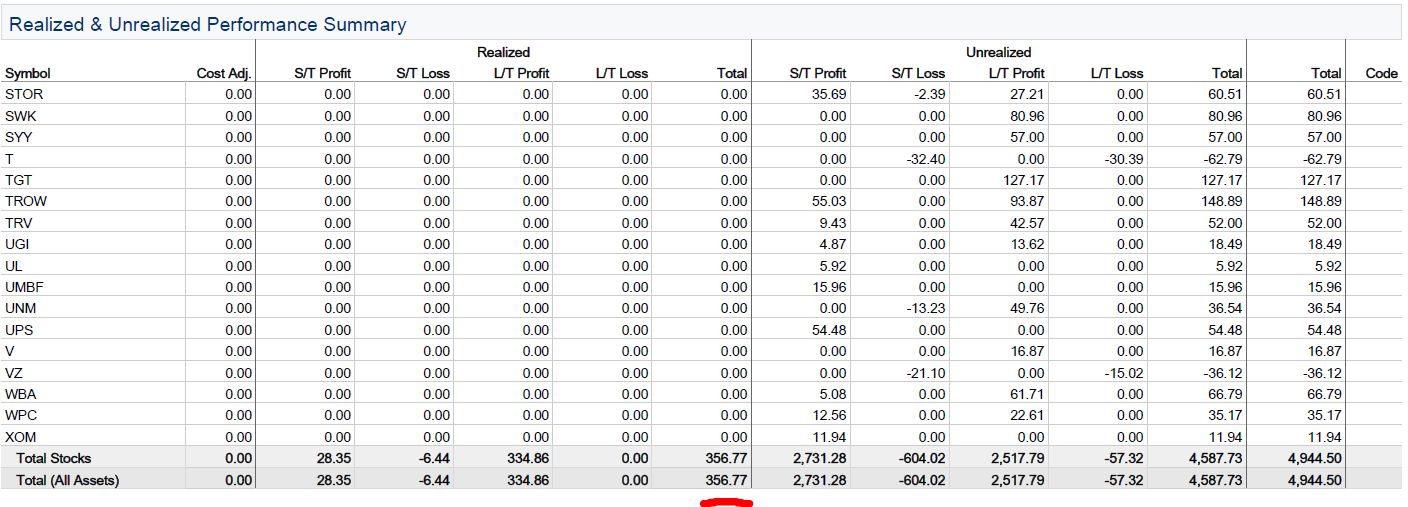Click the TRV symbol cell
Image resolution: width=1408 pixels, height=507 pixels.
20,223
